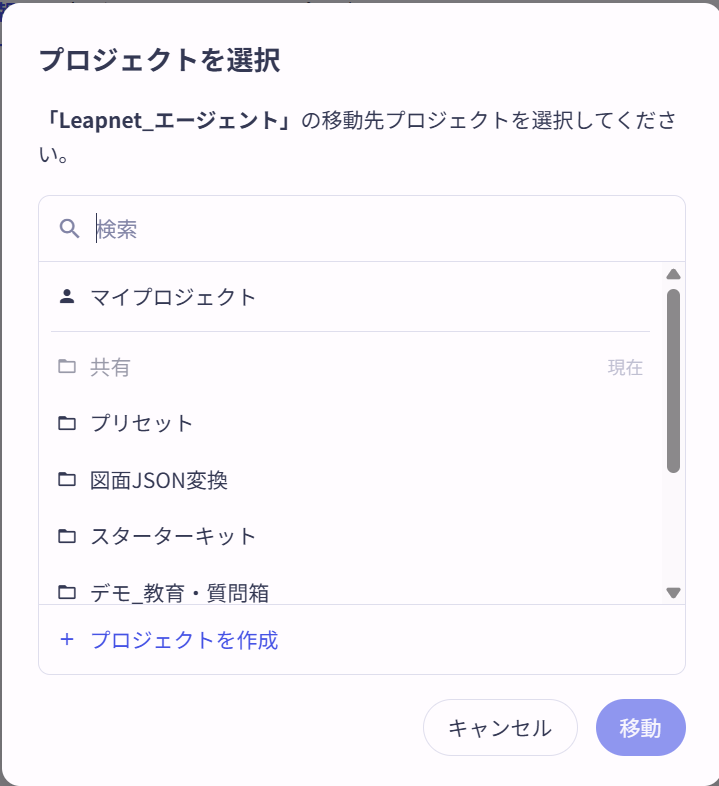Choose the 図面JSON変換 project
Screen dimensions: 719x786
[350, 480]
